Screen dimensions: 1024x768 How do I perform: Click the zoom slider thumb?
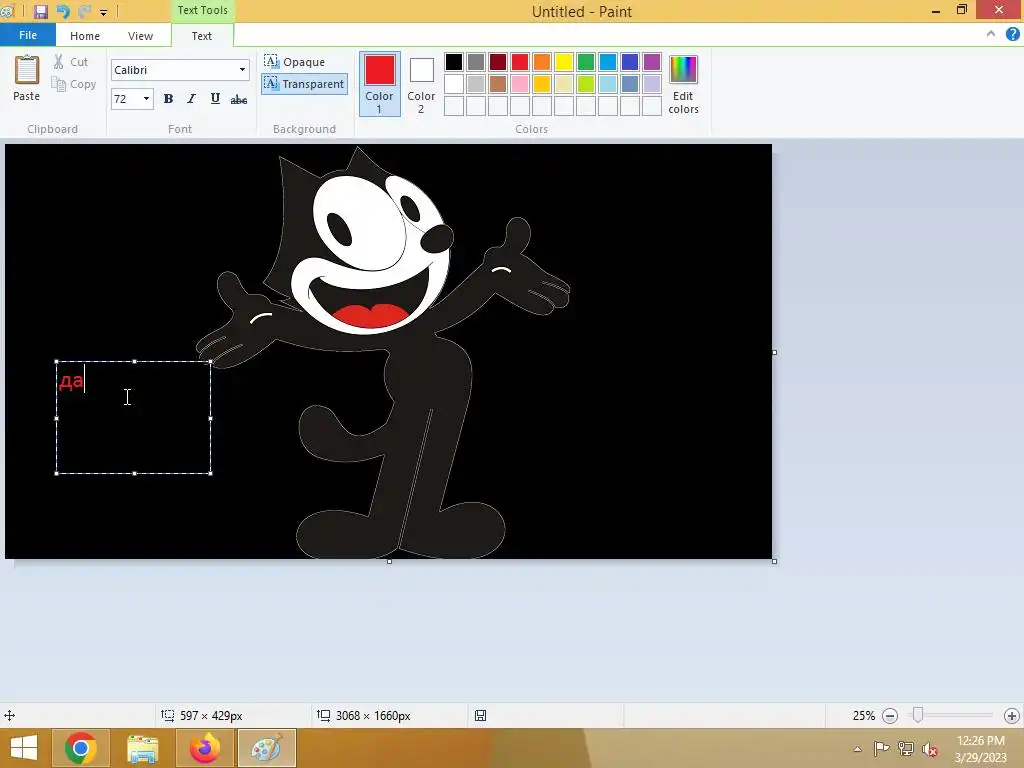(918, 716)
